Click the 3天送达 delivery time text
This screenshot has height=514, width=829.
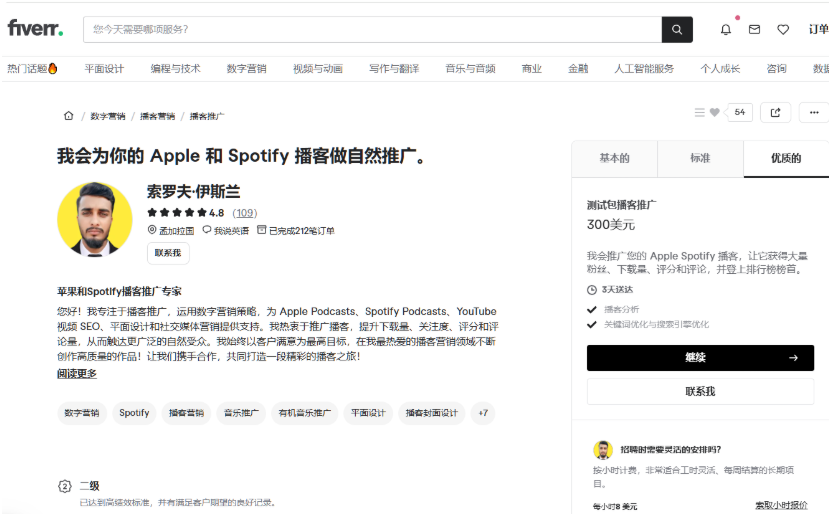(617, 290)
